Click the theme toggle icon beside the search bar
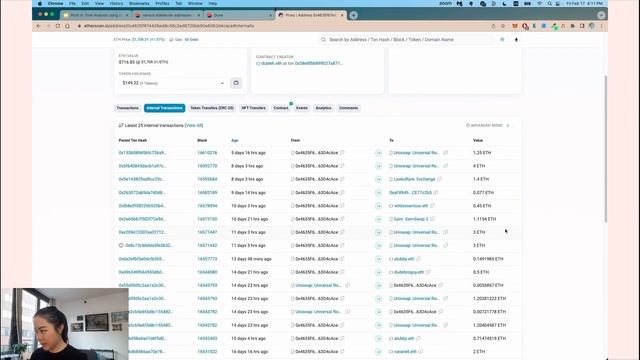 [x=502, y=40]
